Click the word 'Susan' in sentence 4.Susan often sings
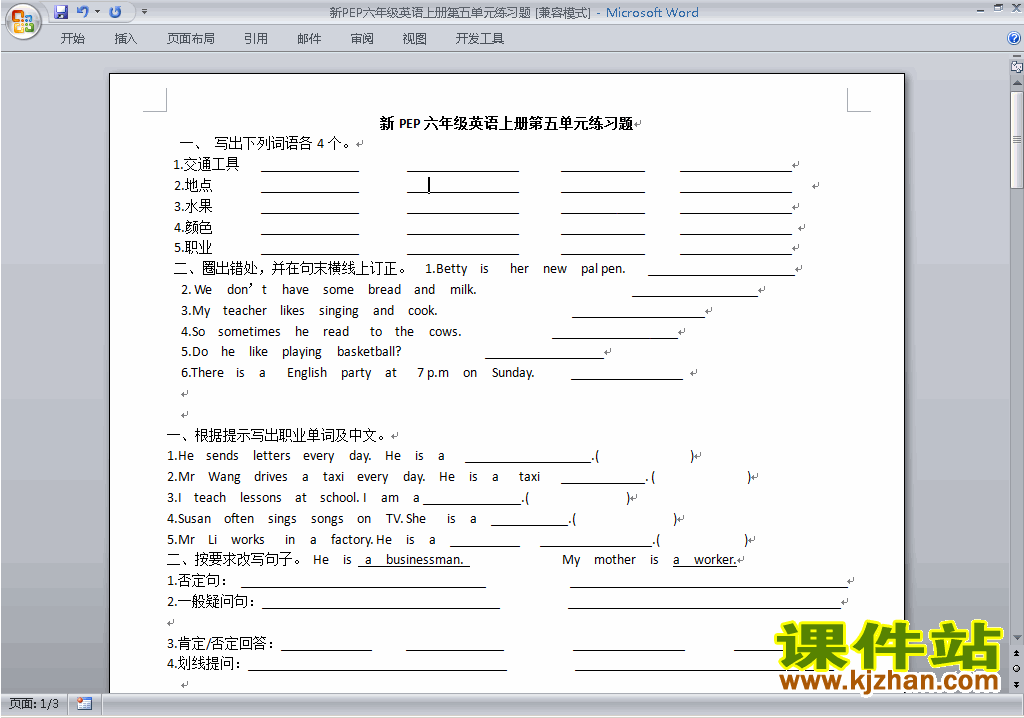This screenshot has height=718, width=1024. coord(194,519)
